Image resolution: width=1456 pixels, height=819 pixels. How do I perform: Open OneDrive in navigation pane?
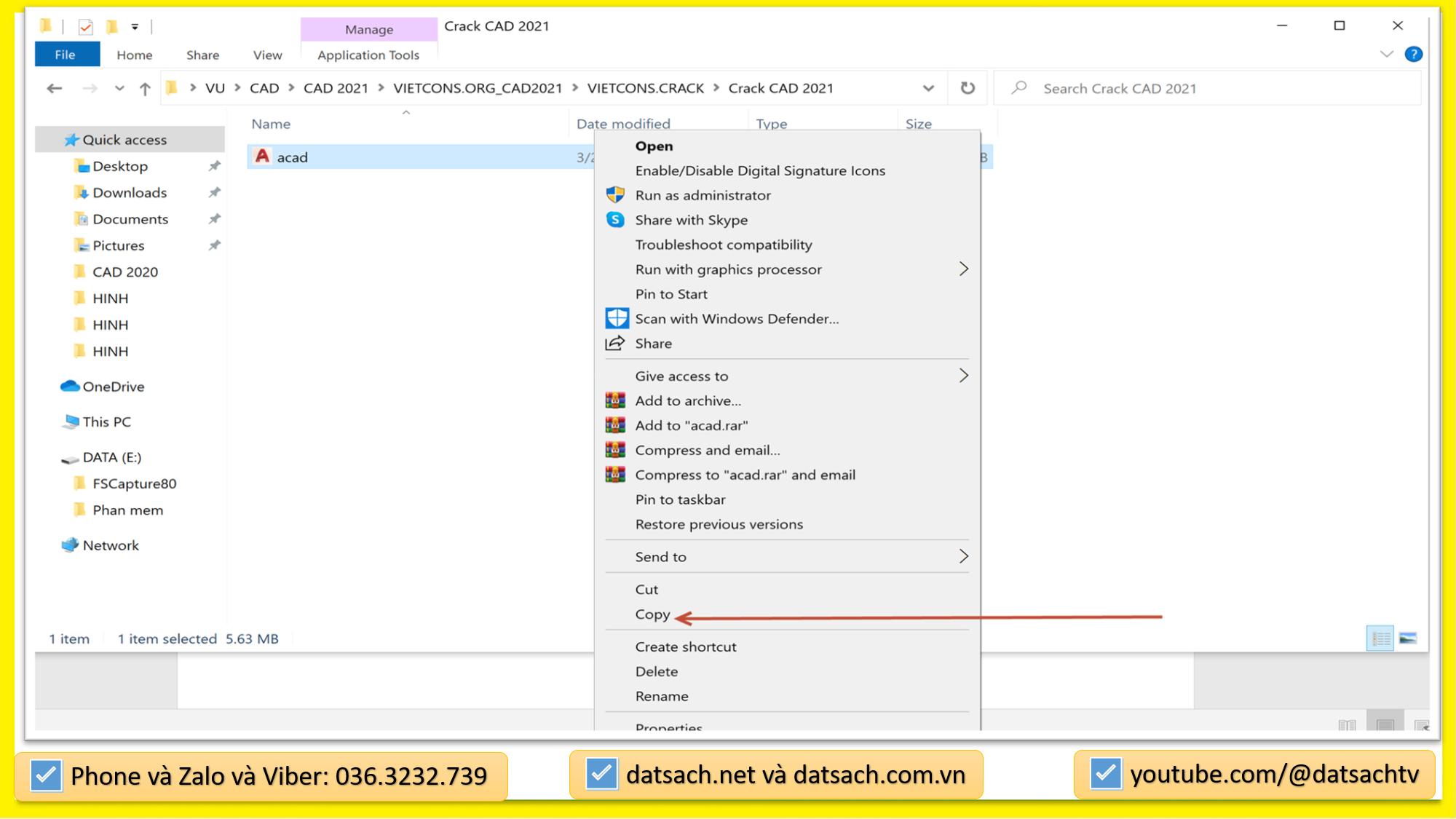[x=113, y=387]
